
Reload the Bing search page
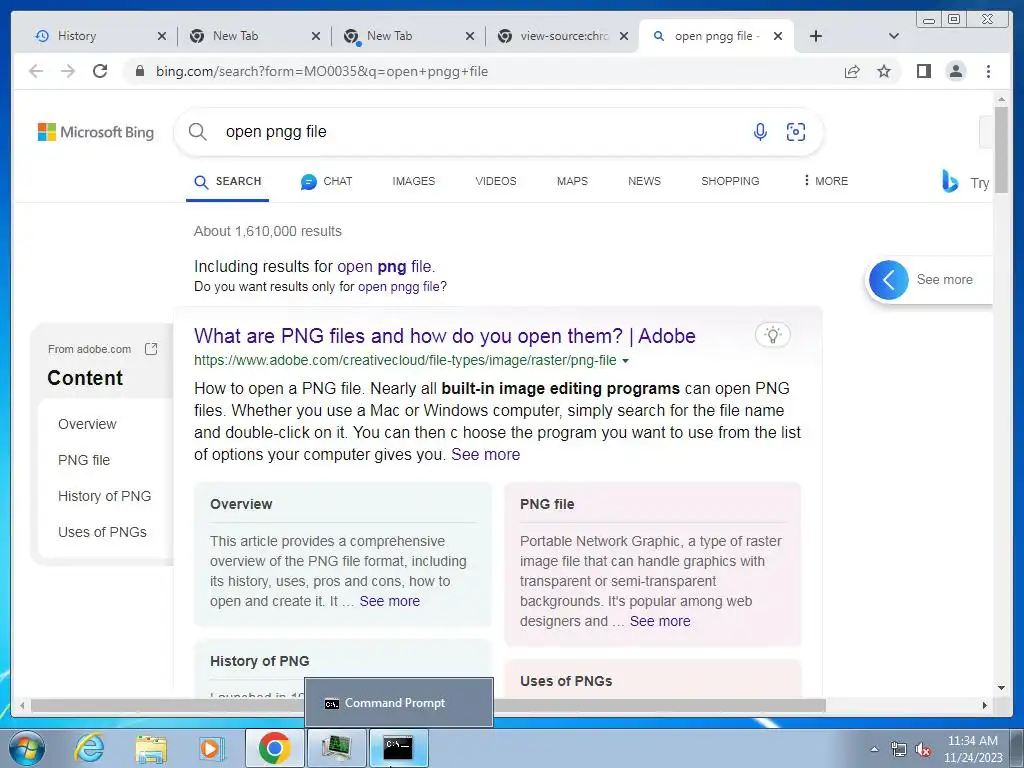tap(100, 71)
